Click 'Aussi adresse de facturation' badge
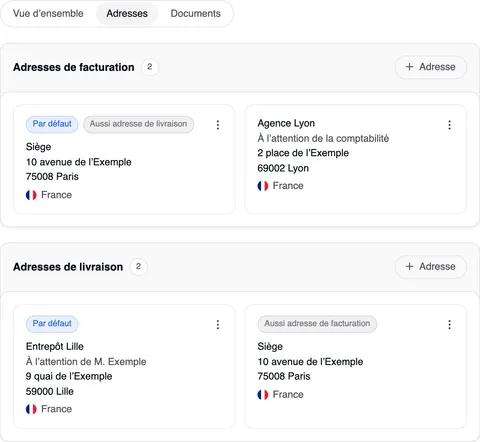Viewport: 480px width, 442px height. tap(317, 324)
